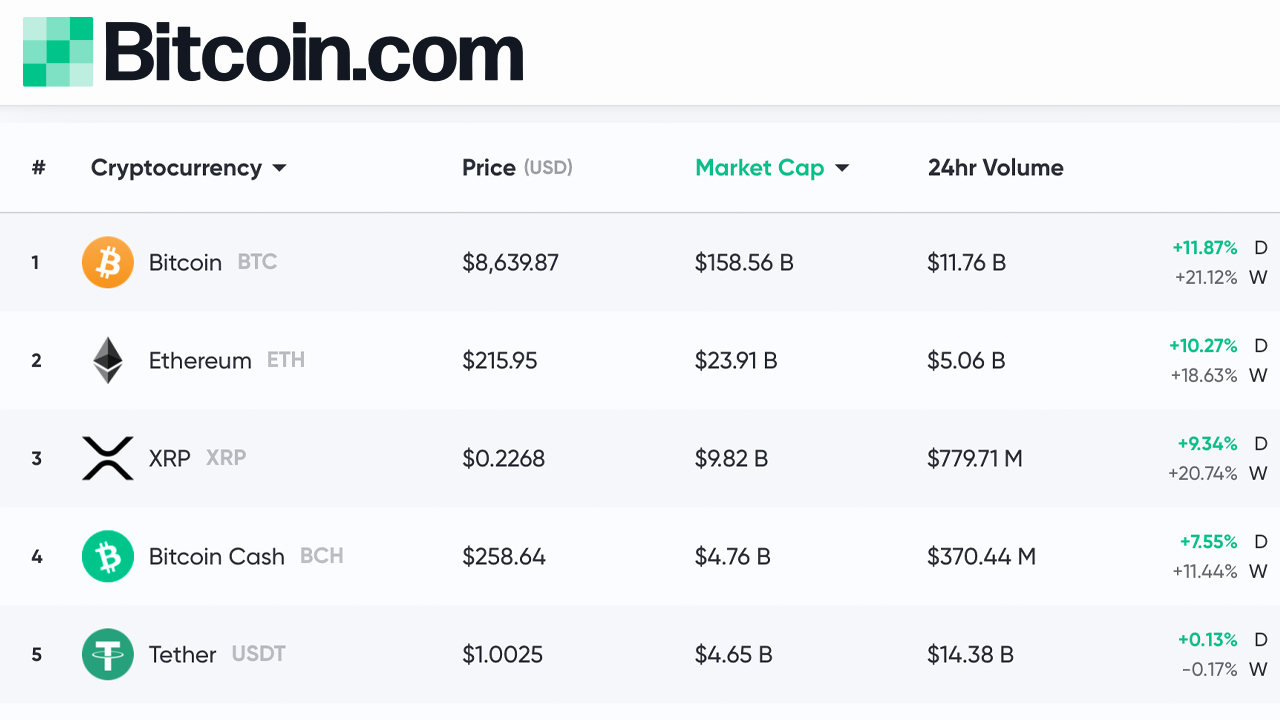The width and height of the screenshot is (1280, 720).
Task: Click the # rank column header
Action: click(x=38, y=167)
